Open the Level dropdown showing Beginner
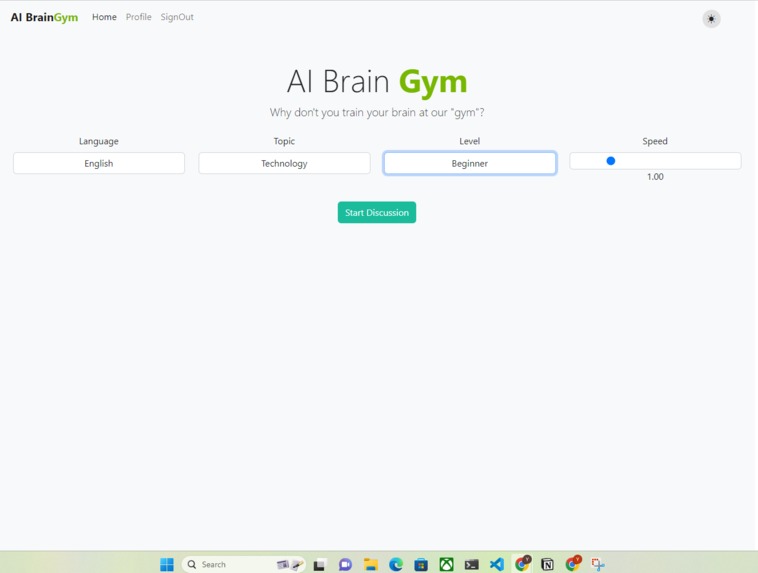The width and height of the screenshot is (758, 573). (469, 163)
